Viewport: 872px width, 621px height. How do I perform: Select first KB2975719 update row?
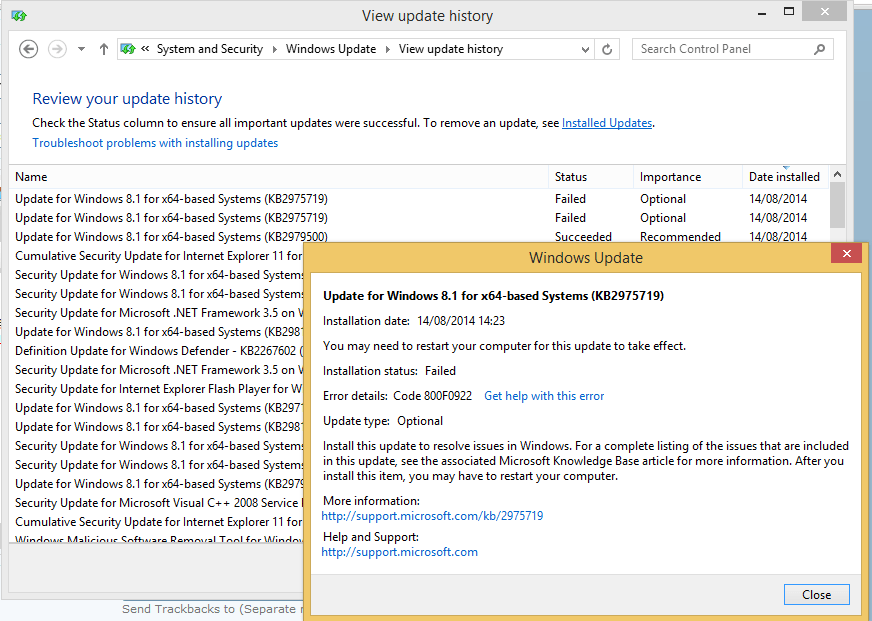[419, 199]
